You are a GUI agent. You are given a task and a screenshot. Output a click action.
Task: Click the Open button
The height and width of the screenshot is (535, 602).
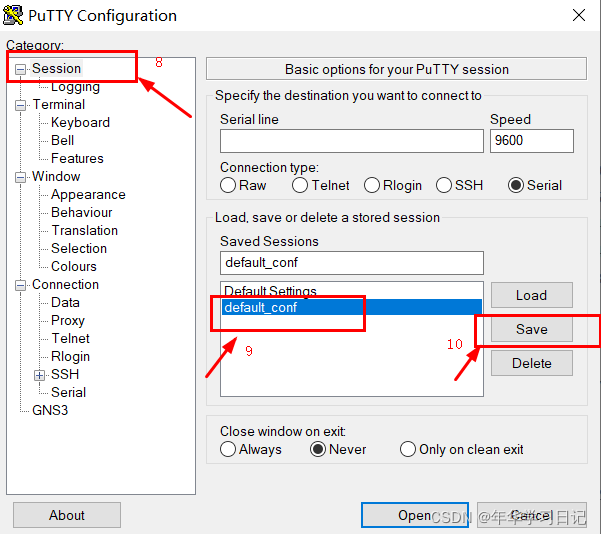pyautogui.click(x=415, y=515)
